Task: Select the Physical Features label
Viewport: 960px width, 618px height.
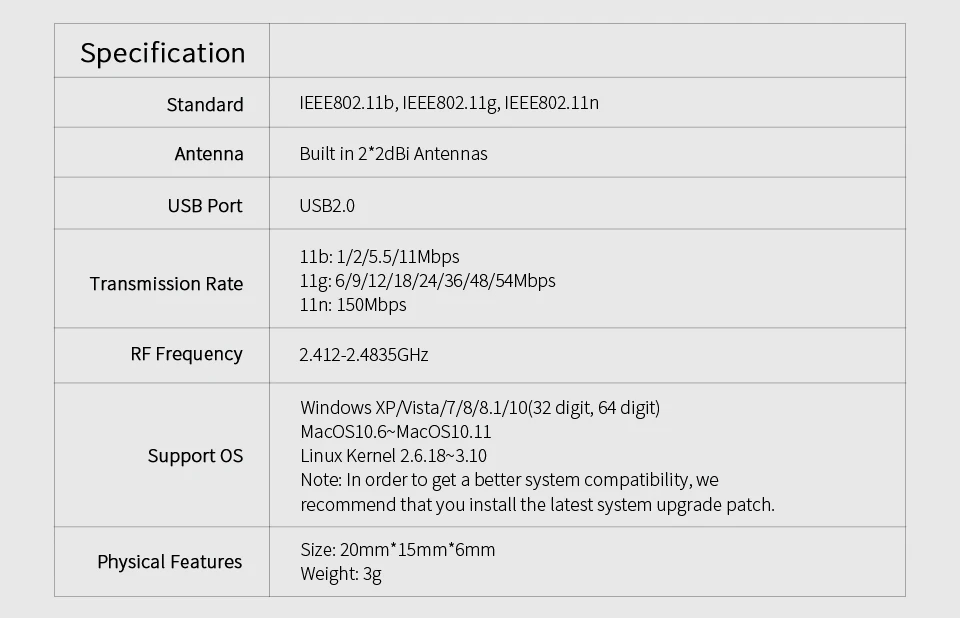Action: click(169, 562)
